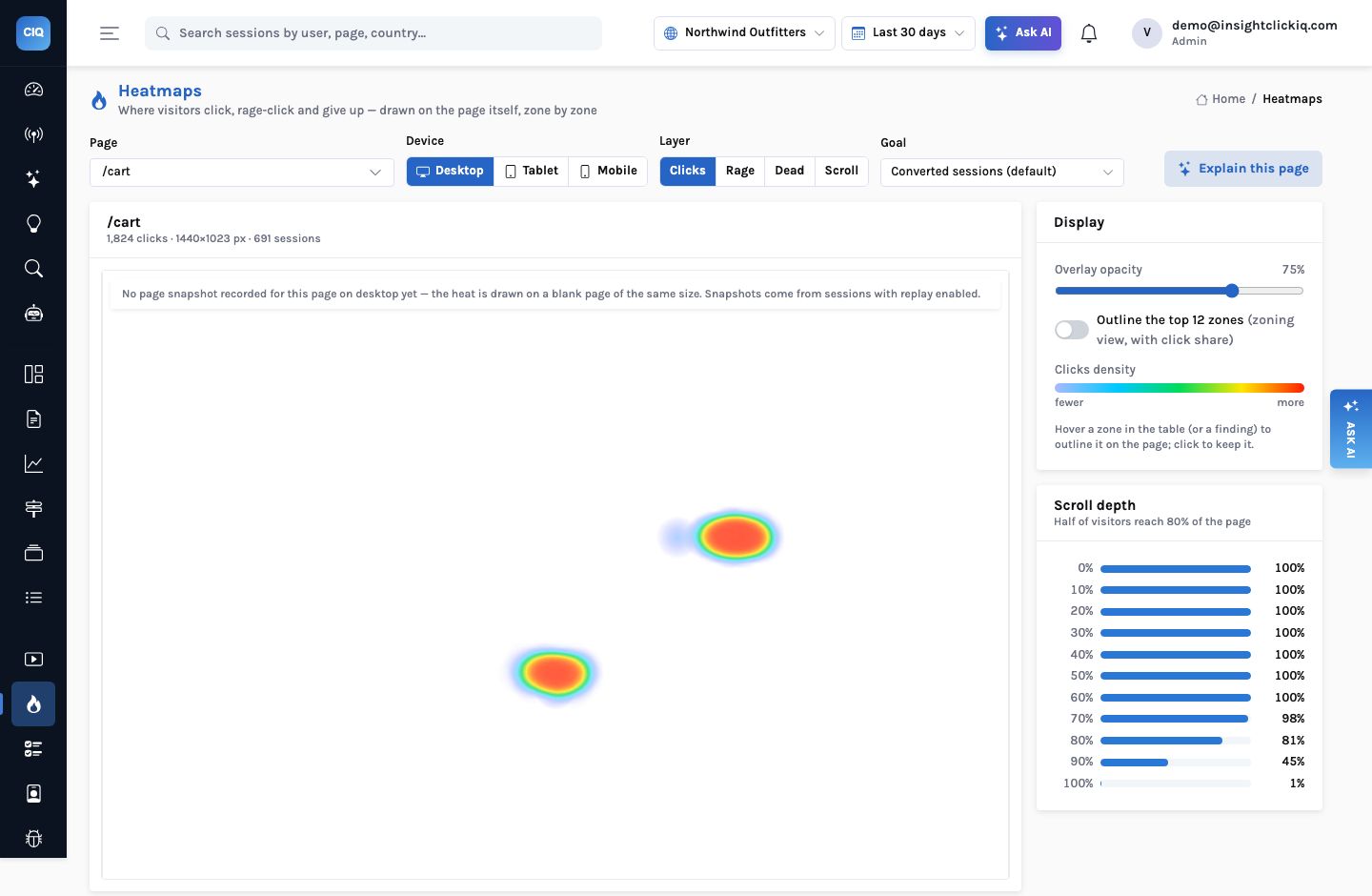The height and width of the screenshot is (896, 1372).
Task: Open the vertical ASK AI side tab
Action: tap(1351, 429)
